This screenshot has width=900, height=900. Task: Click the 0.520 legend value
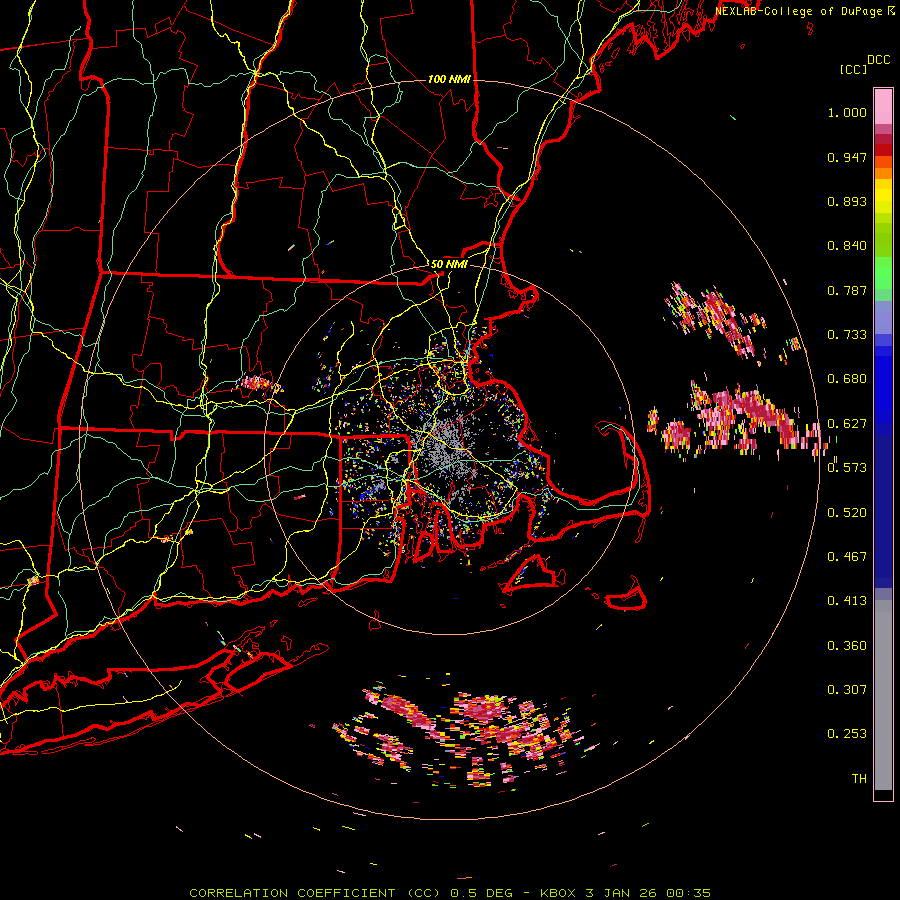(847, 513)
